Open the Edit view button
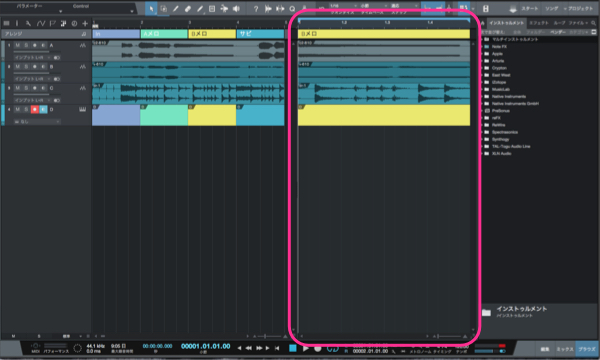This screenshot has width=600, height=360. pos(545,349)
